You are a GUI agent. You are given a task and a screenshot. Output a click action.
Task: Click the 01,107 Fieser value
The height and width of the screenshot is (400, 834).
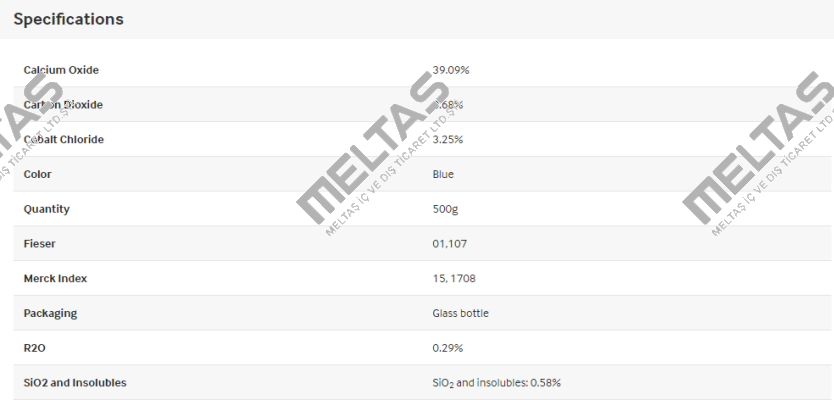click(450, 244)
